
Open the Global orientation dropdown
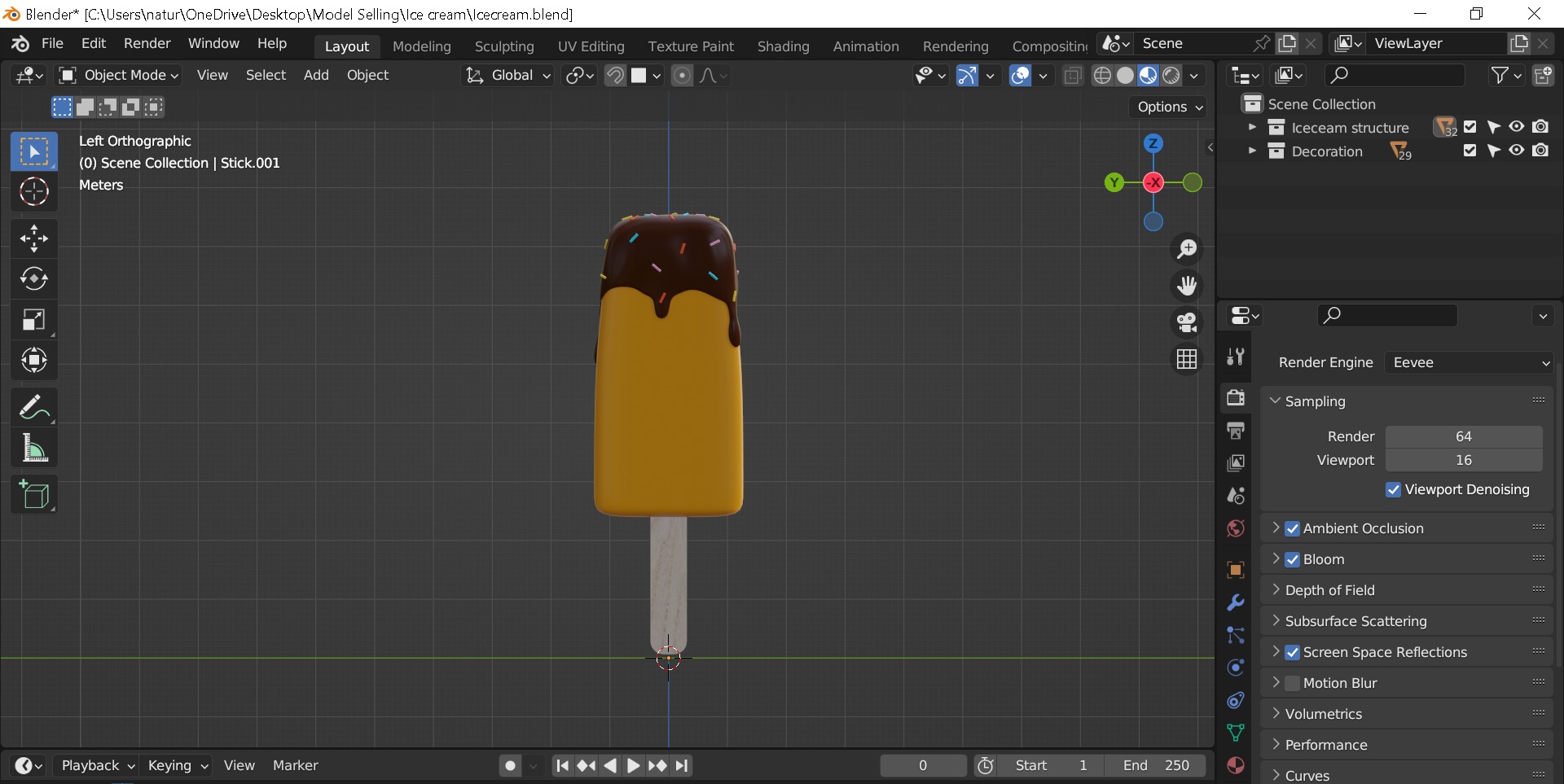(x=508, y=76)
